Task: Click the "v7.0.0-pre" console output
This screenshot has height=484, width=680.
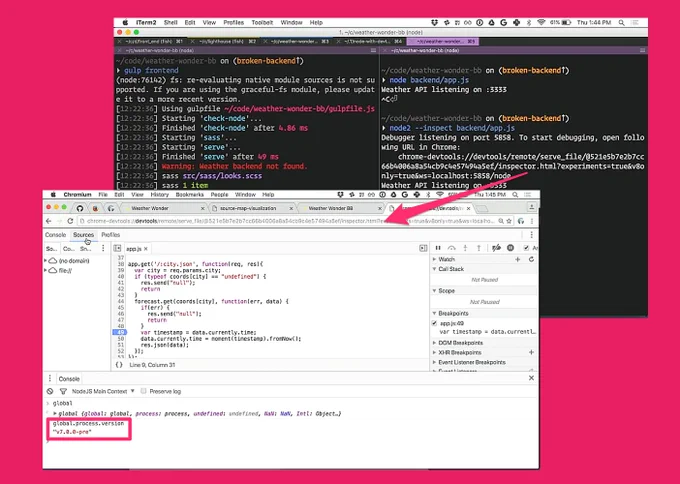Action: coord(72,432)
